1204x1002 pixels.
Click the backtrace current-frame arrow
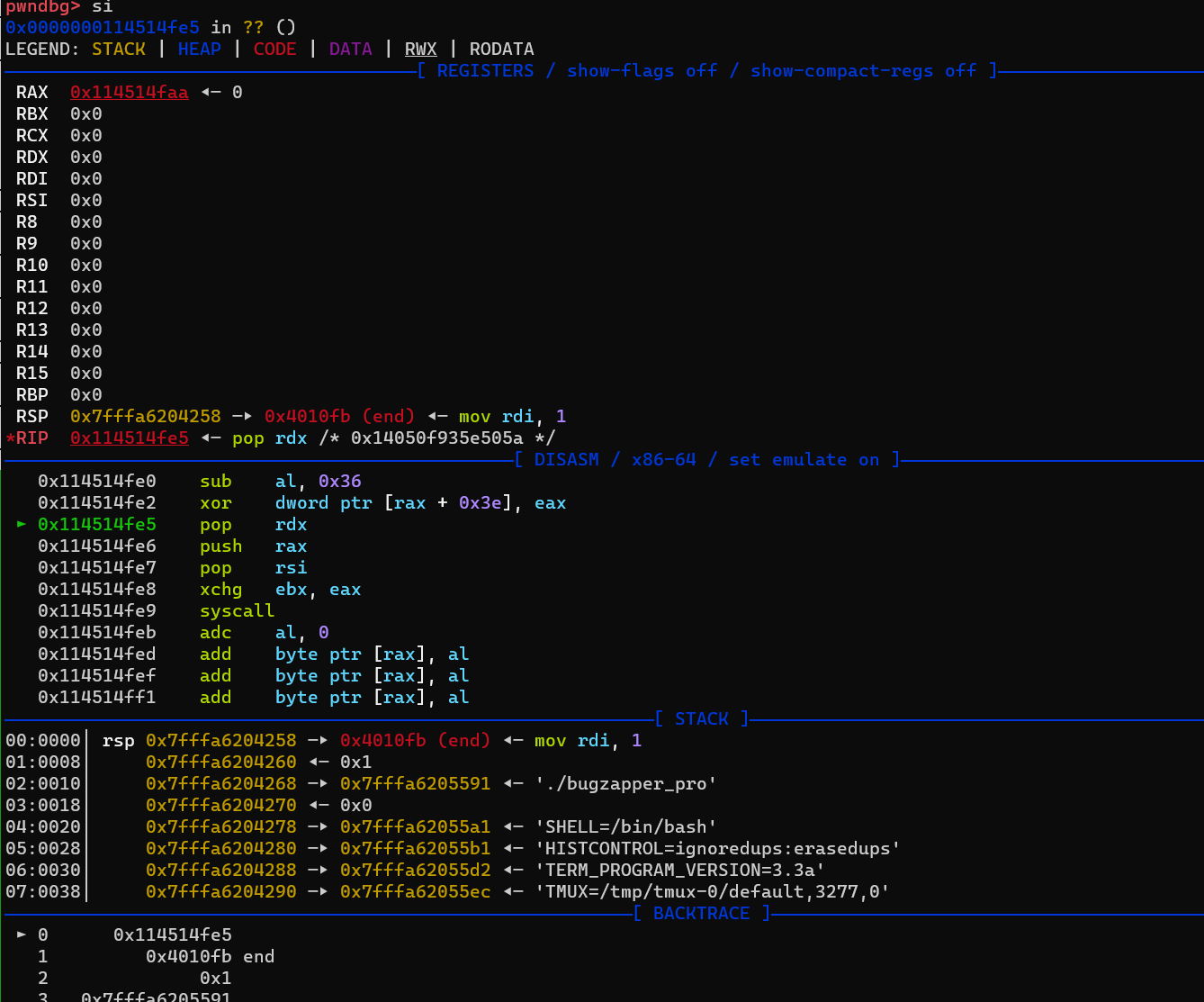(22, 935)
